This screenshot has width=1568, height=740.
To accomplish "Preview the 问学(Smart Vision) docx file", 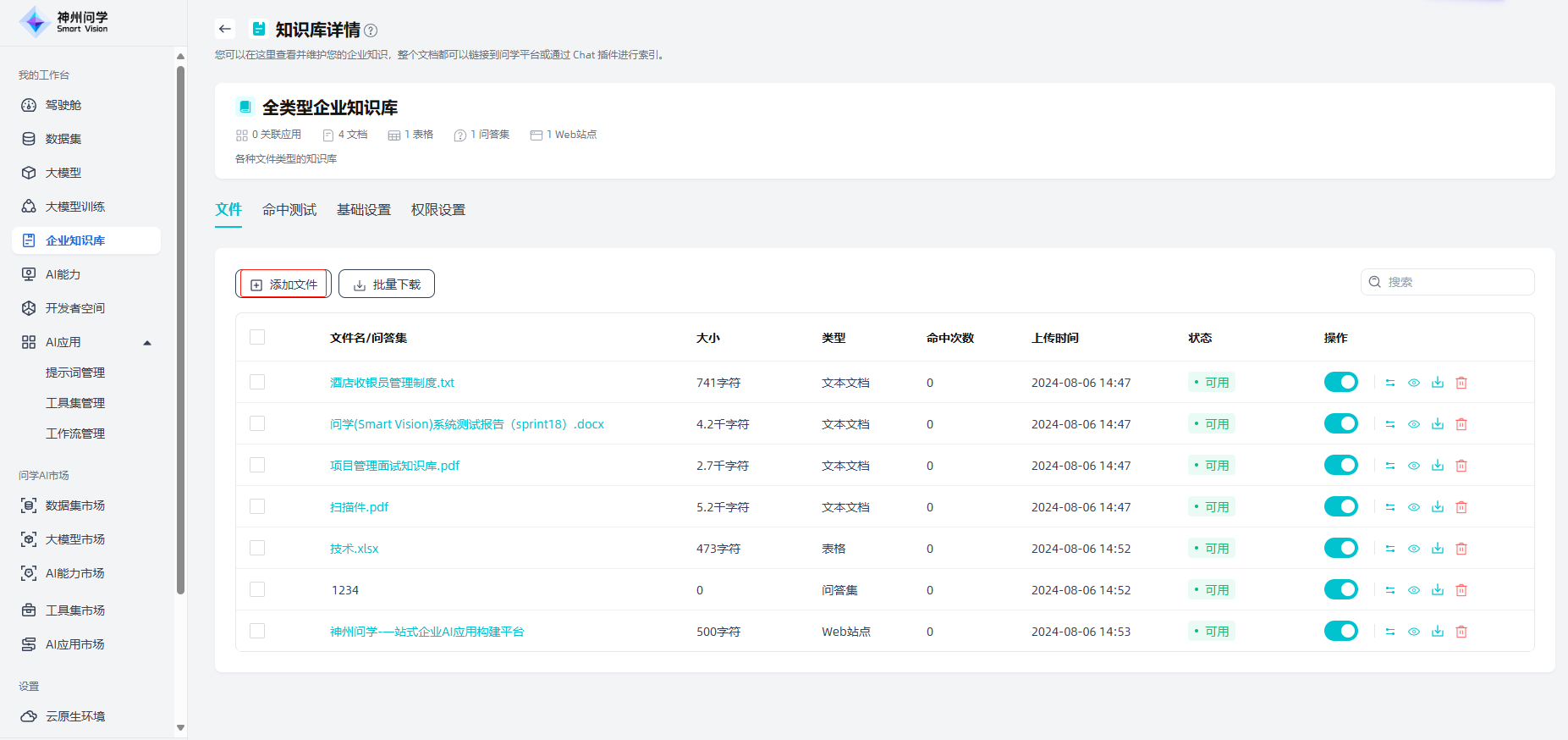I will point(1414,424).
